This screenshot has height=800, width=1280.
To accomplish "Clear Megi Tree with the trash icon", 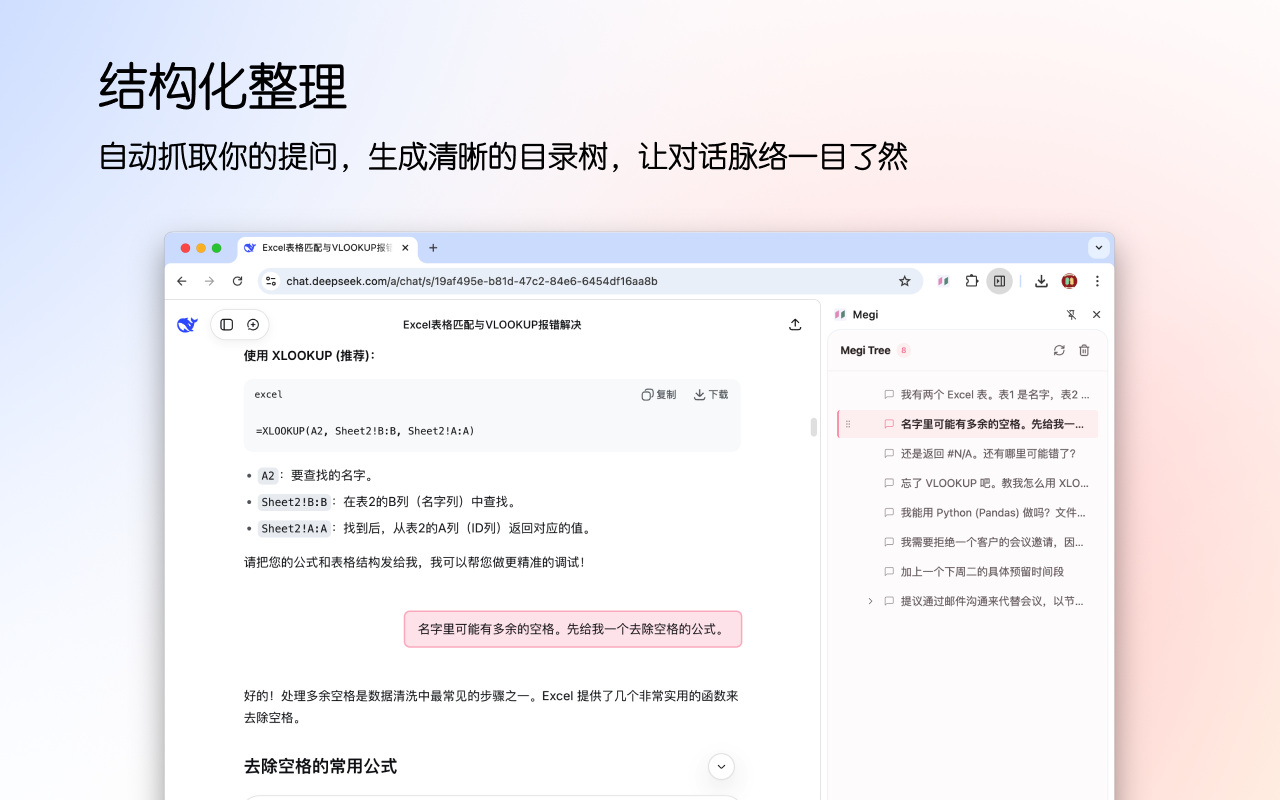I will [x=1083, y=350].
